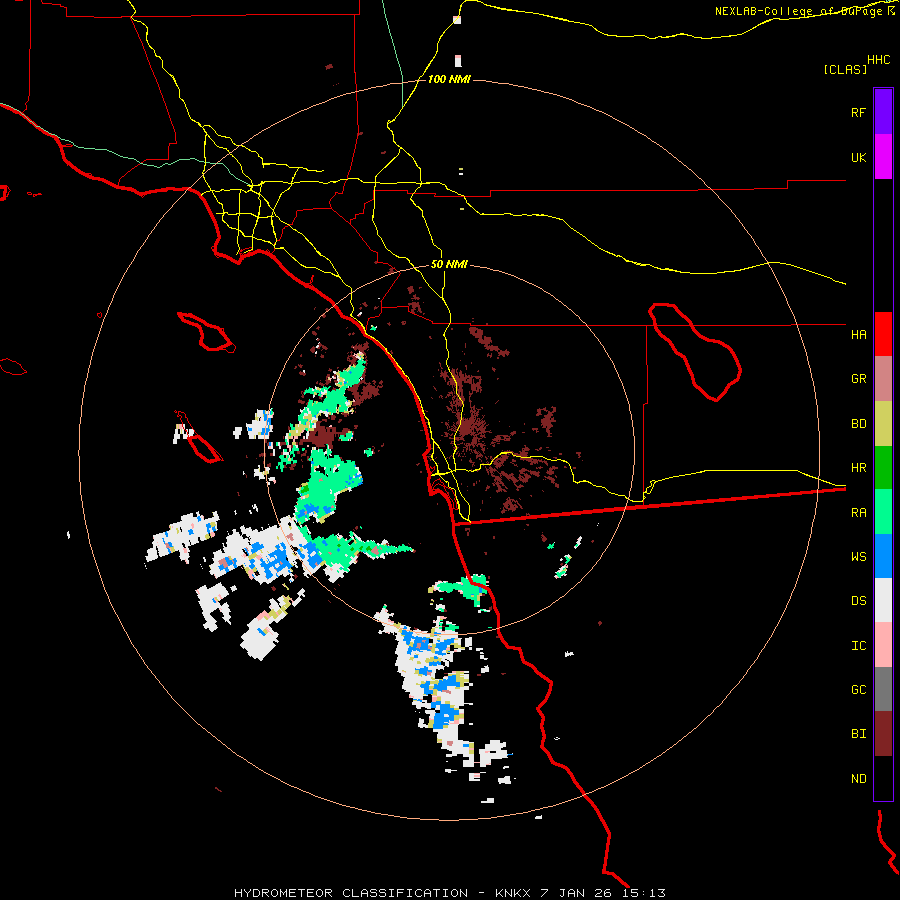Click the GR legend label

coord(858,379)
